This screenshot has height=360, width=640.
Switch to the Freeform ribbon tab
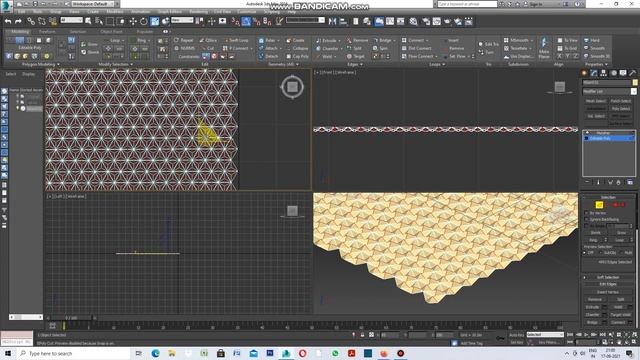click(47, 31)
